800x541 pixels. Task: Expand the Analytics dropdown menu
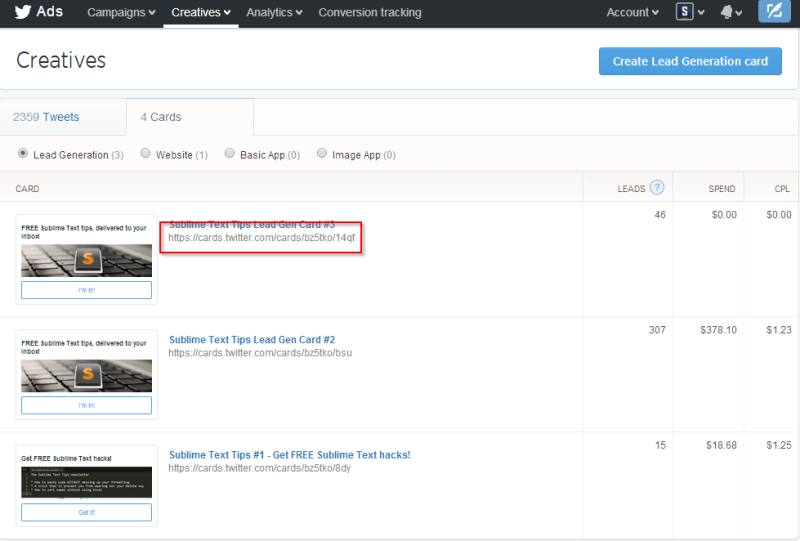[x=275, y=13]
